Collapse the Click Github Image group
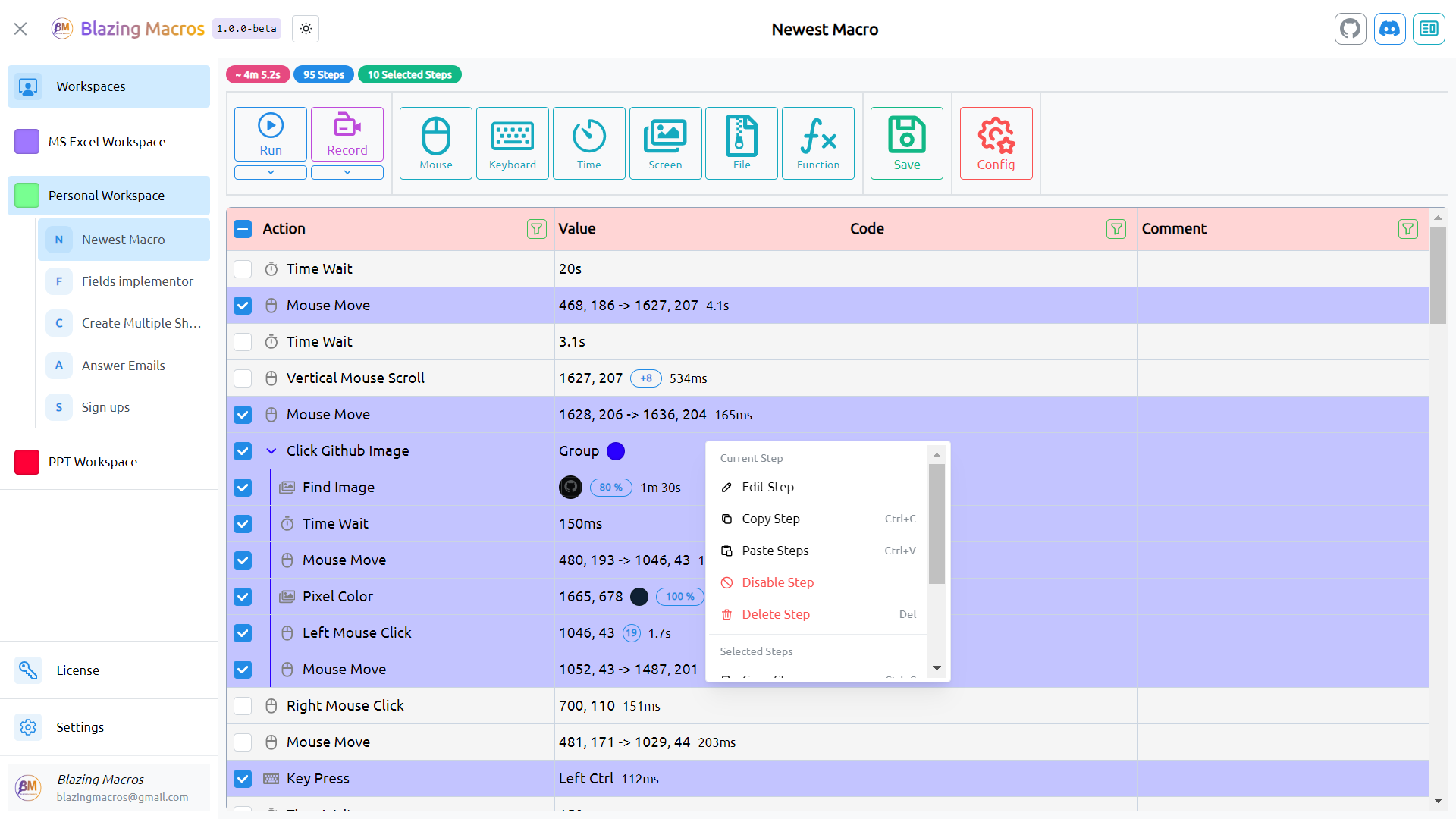The width and height of the screenshot is (1456, 819). click(271, 451)
